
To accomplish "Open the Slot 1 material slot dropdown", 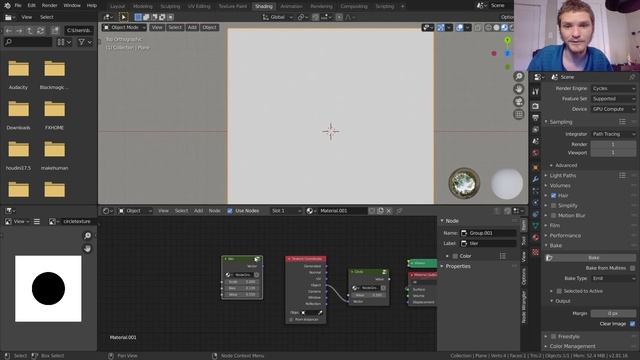I will tap(286, 211).
